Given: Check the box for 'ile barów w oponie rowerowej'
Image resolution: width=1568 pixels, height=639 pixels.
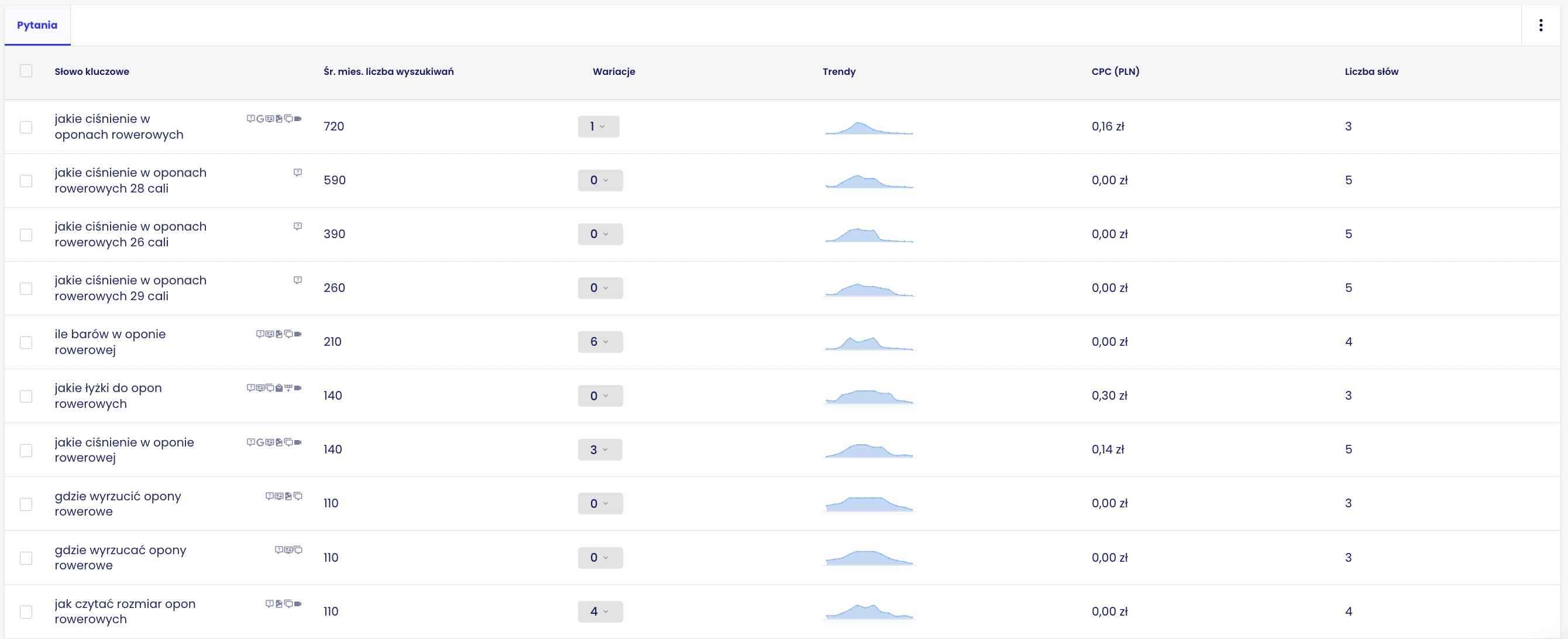Looking at the screenshot, I should tap(26, 342).
